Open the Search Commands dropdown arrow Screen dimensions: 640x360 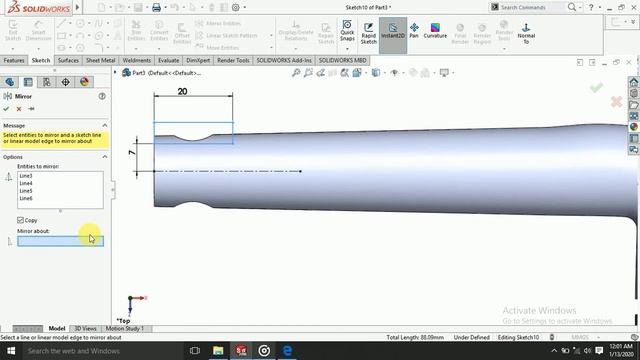[x=580, y=7]
